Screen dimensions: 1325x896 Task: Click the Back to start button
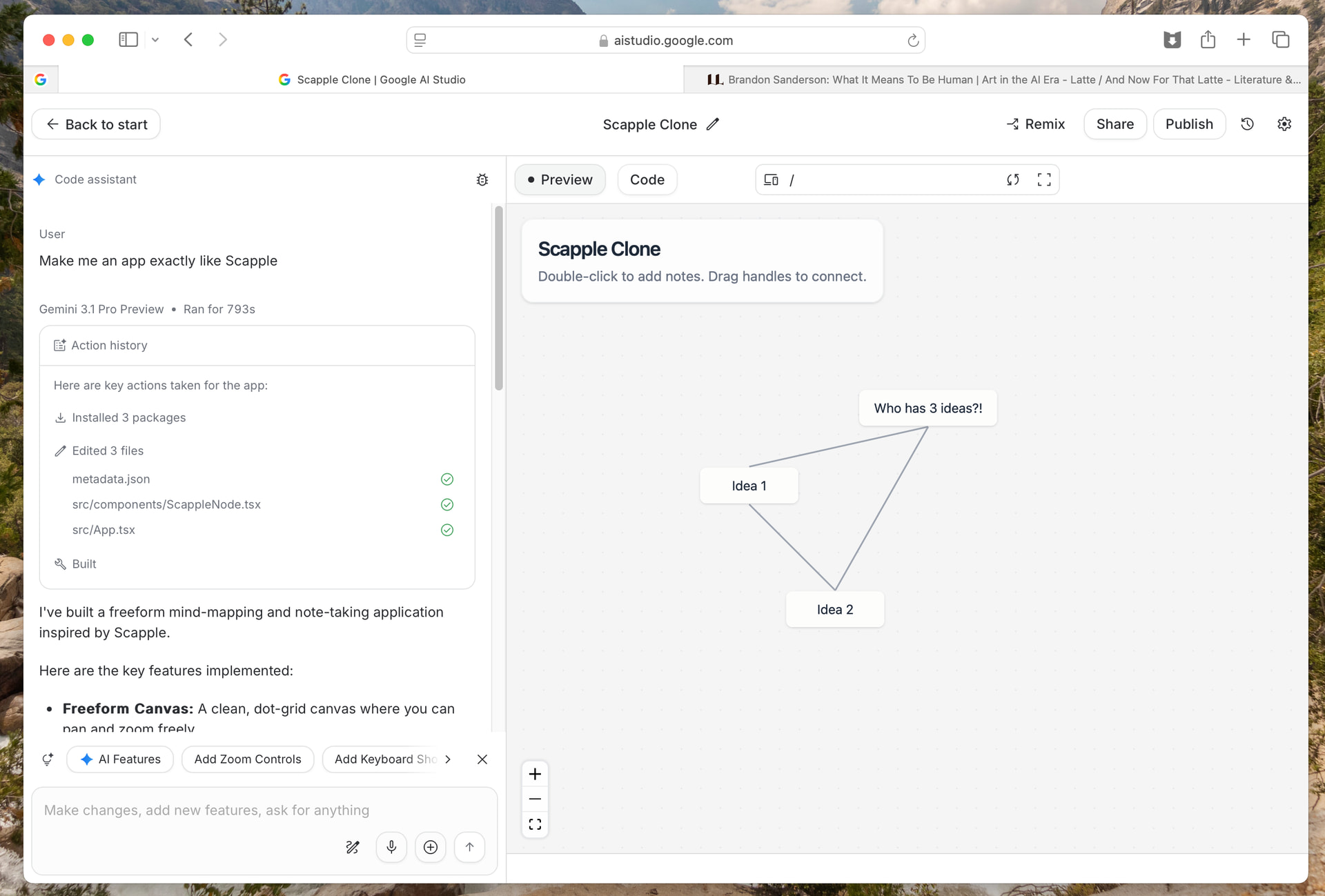click(x=96, y=124)
